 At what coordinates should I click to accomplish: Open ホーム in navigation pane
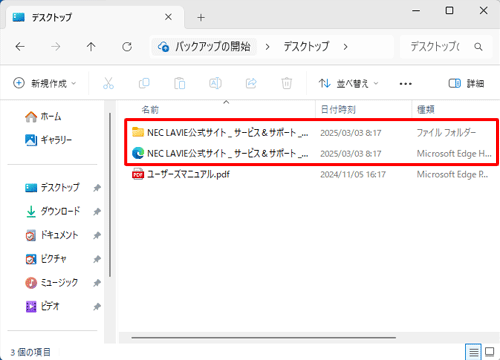[x=43, y=116]
